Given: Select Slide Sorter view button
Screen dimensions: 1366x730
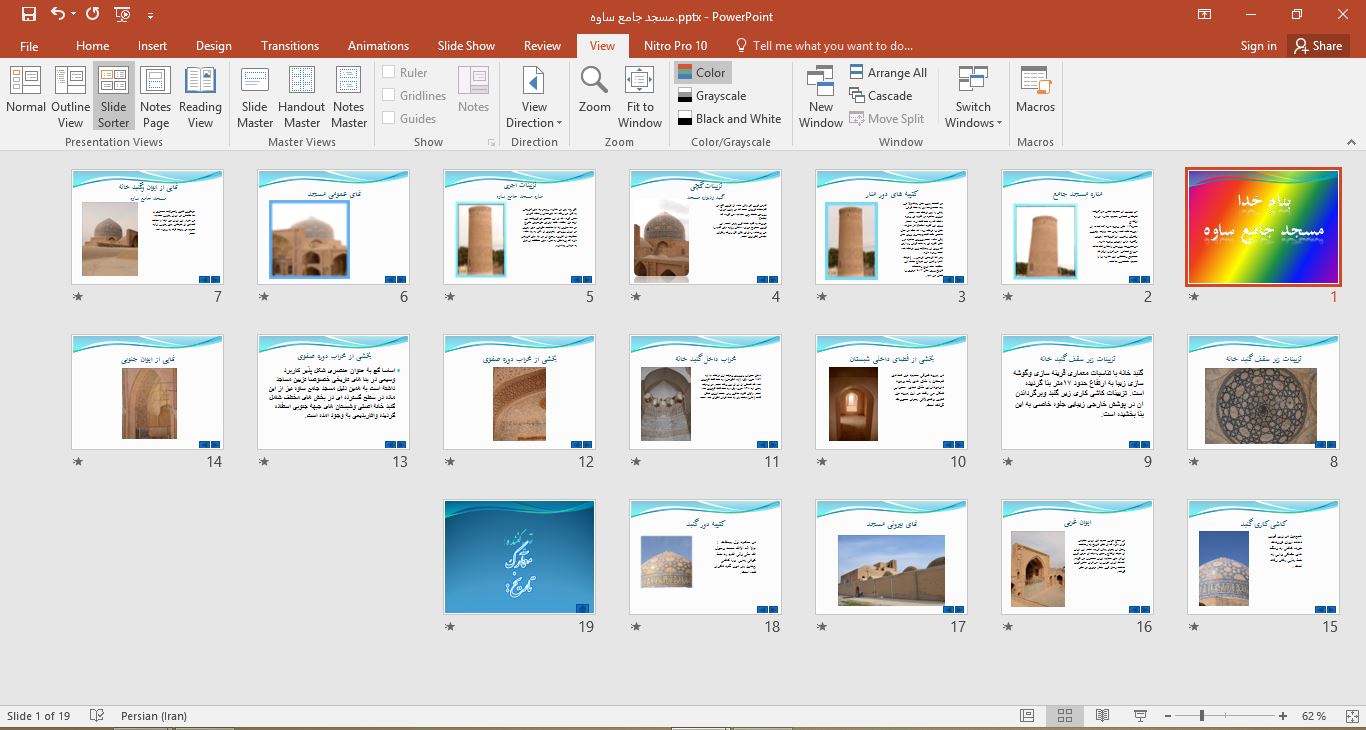Looking at the screenshot, I should [113, 97].
